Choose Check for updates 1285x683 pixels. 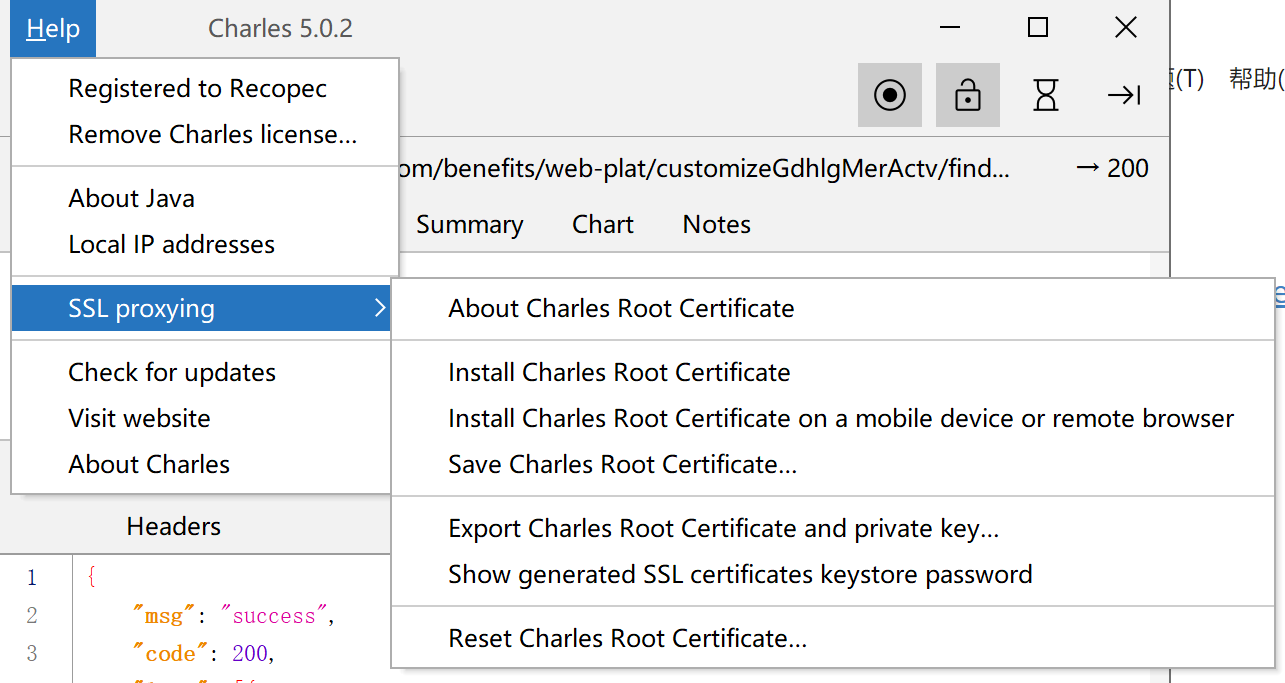(x=201, y=372)
